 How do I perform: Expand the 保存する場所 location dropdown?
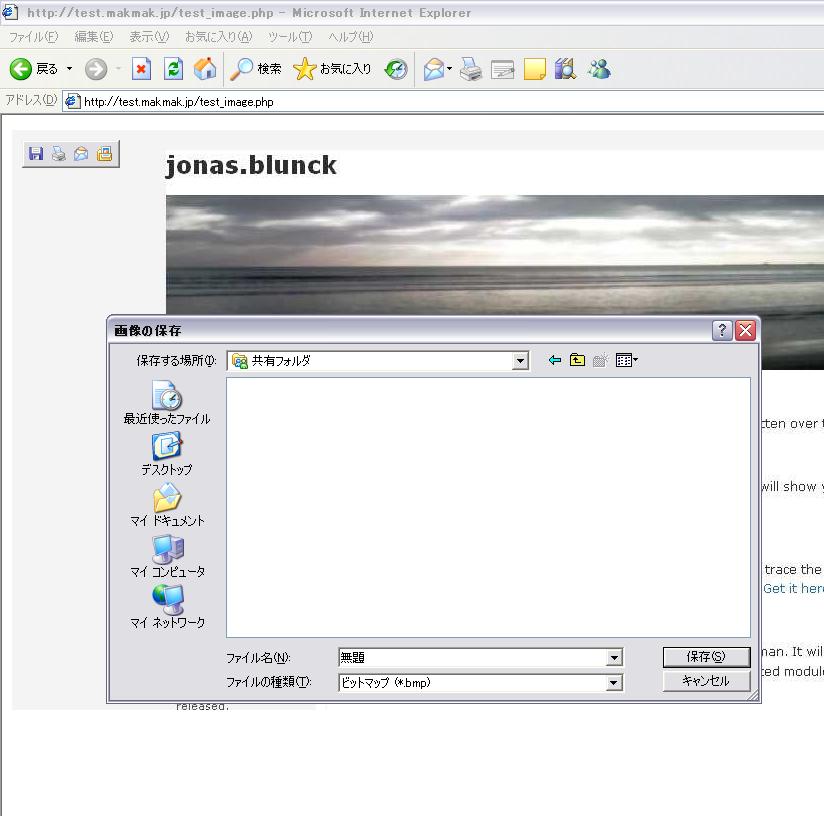(520, 361)
